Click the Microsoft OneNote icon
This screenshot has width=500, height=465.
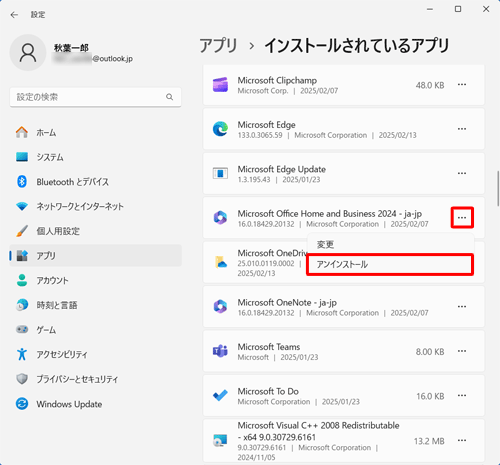220,307
